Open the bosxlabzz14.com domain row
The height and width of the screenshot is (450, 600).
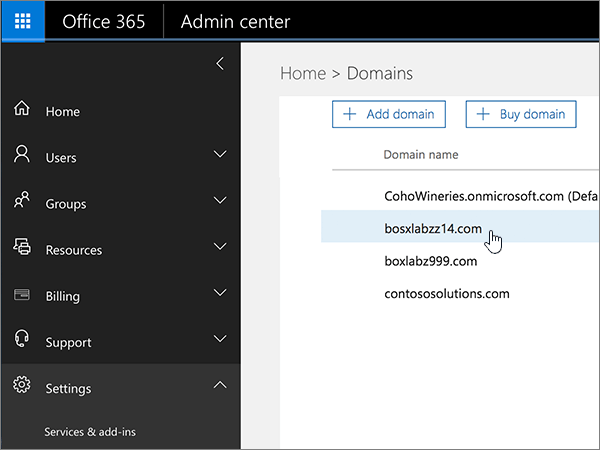433,229
